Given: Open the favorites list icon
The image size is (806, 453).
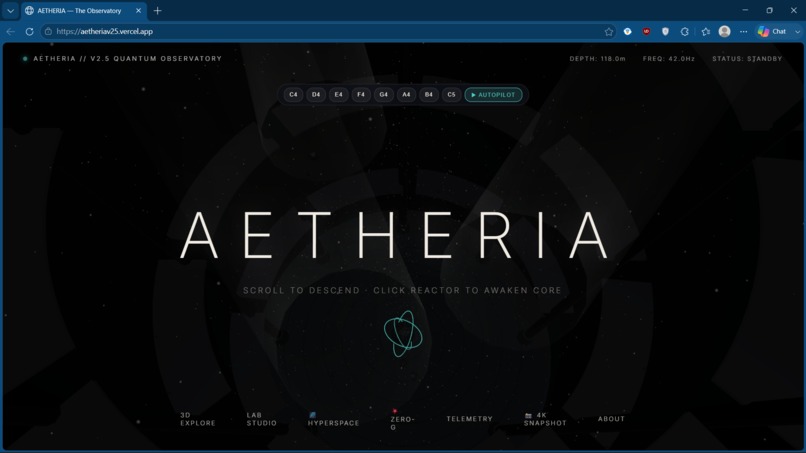Looking at the screenshot, I should pos(706,31).
